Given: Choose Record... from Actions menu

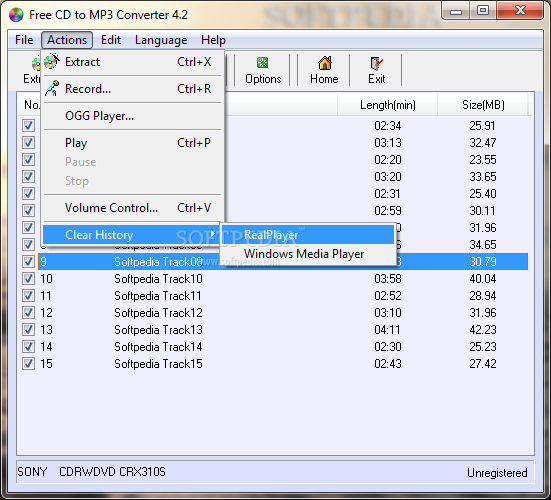Looking at the screenshot, I should 132,89.
